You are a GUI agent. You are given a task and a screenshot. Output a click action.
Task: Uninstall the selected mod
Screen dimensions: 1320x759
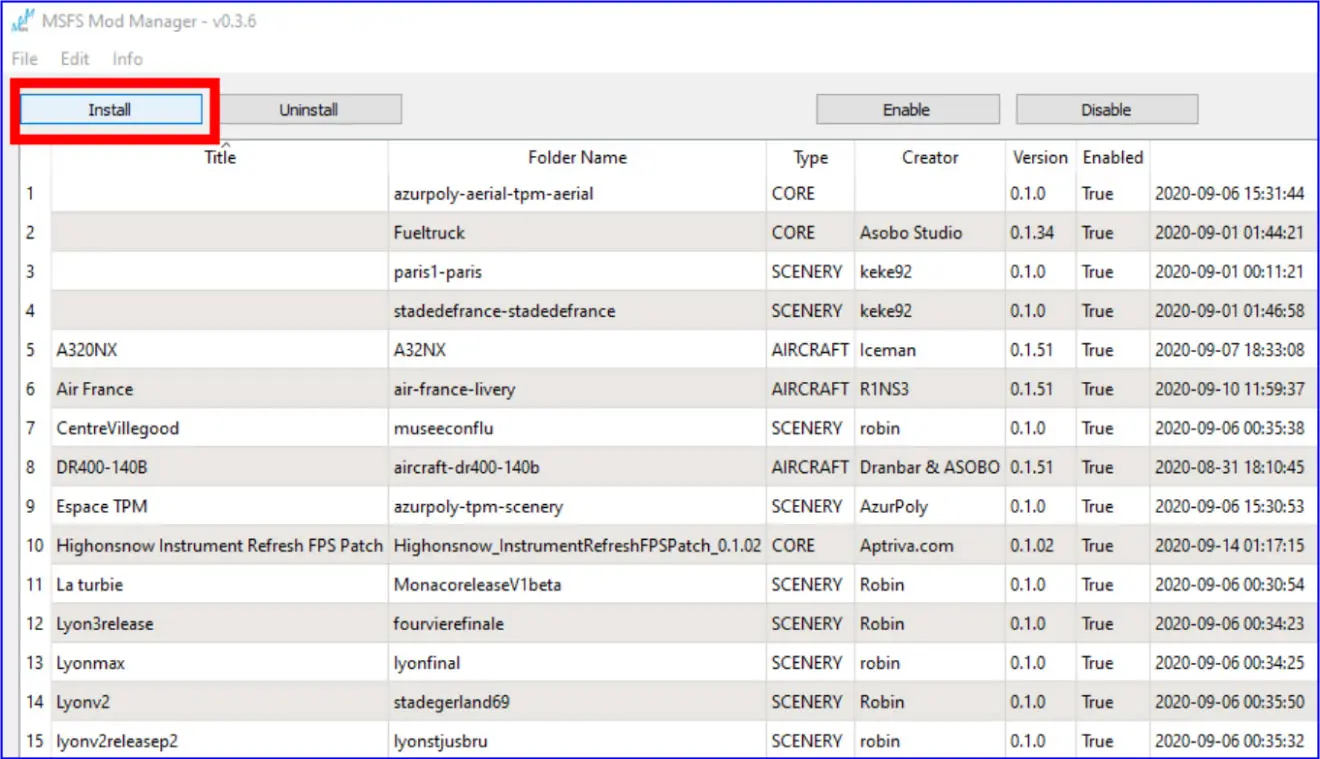(310, 109)
